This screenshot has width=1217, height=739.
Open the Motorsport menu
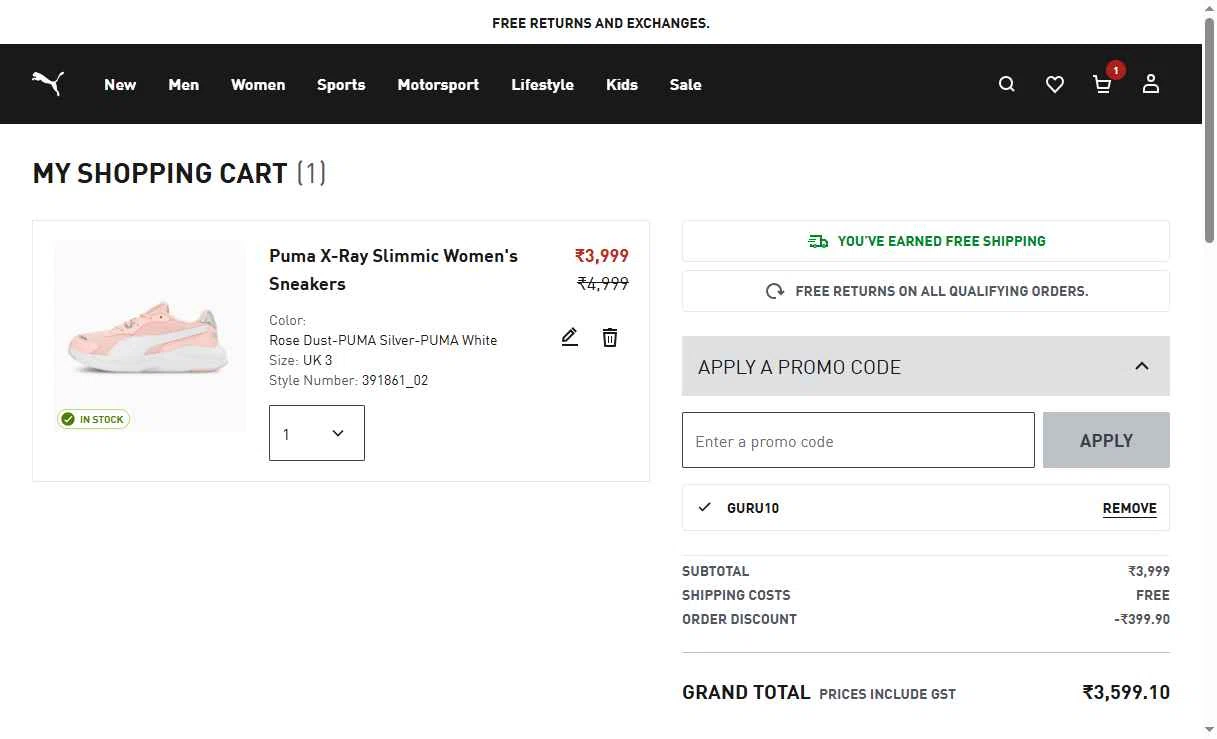click(438, 85)
